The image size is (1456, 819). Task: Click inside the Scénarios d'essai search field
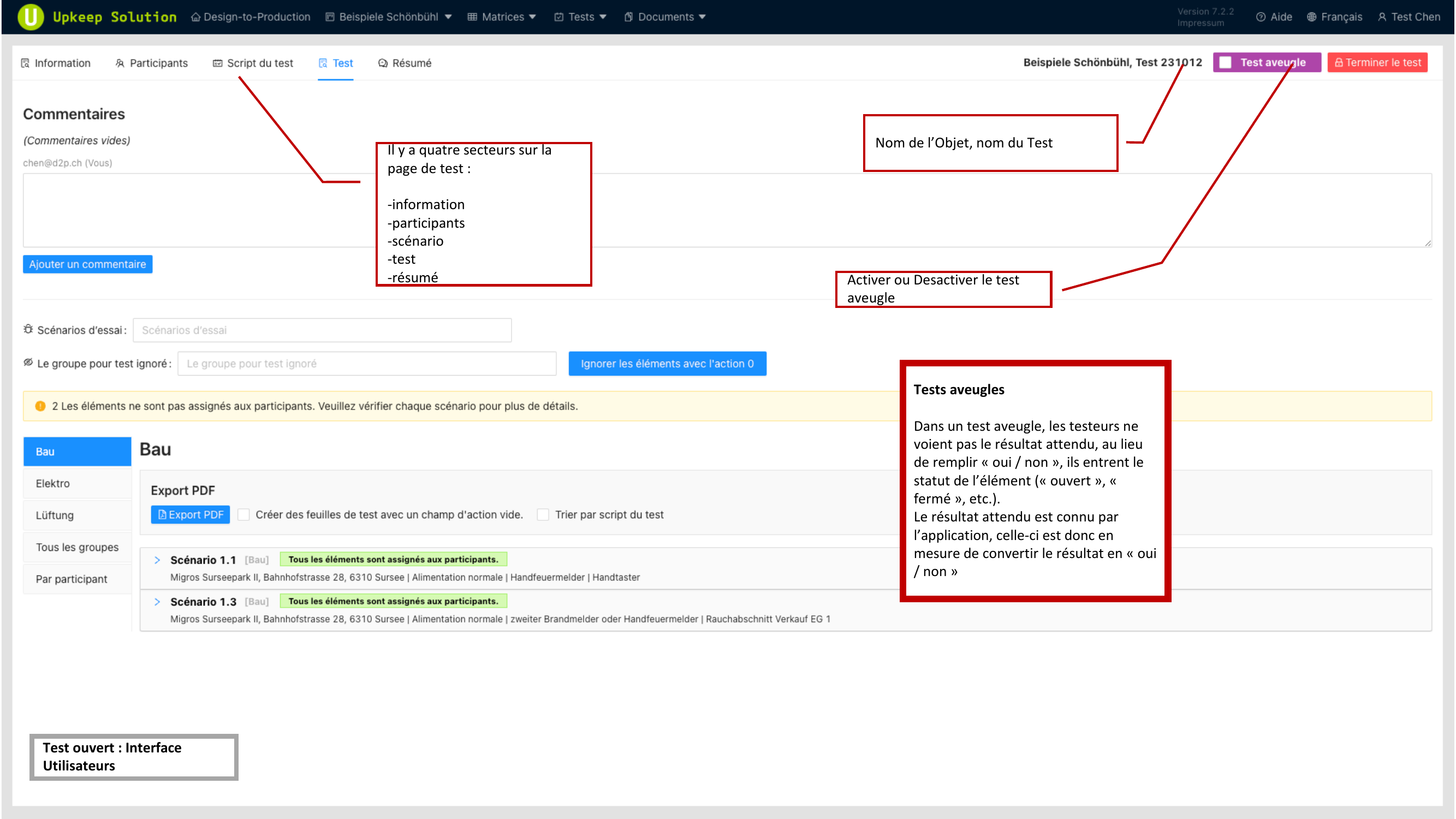click(321, 330)
